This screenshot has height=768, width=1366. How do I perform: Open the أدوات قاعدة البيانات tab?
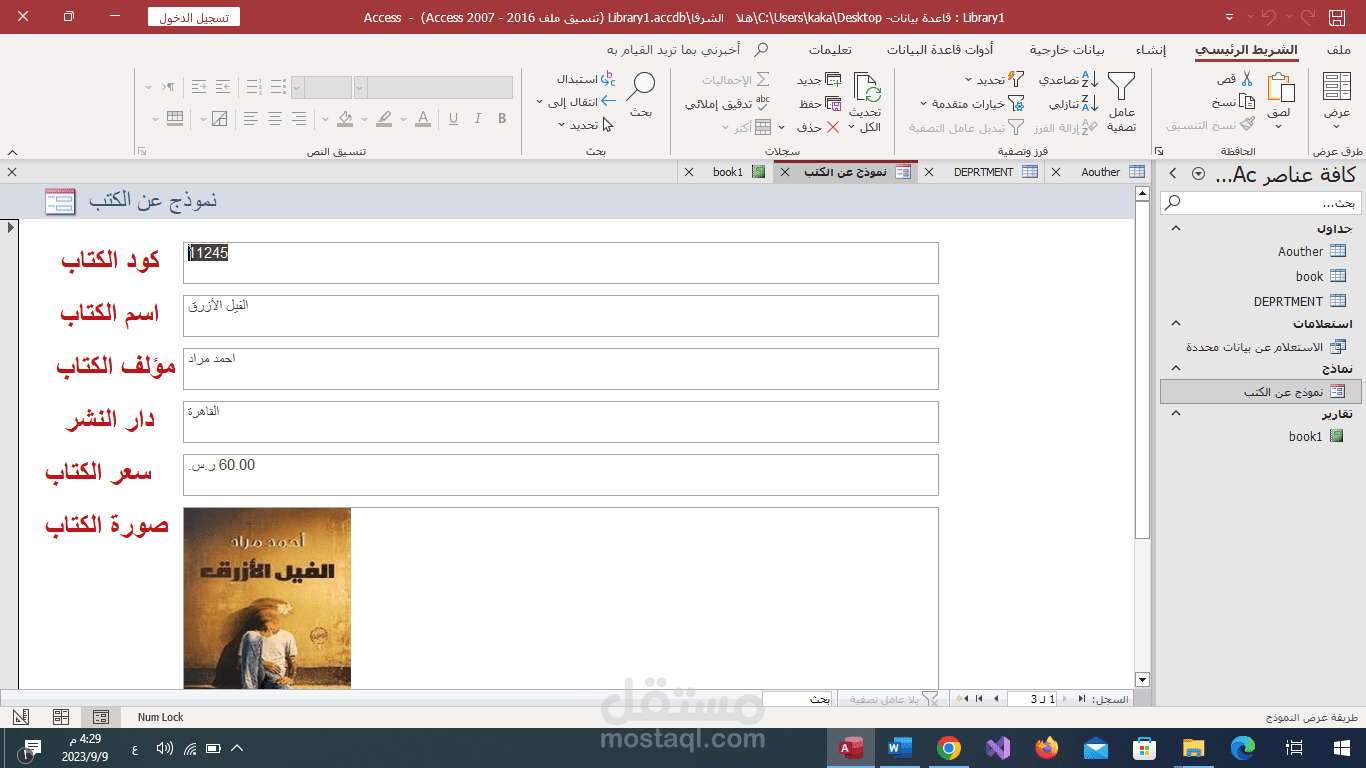click(x=940, y=50)
